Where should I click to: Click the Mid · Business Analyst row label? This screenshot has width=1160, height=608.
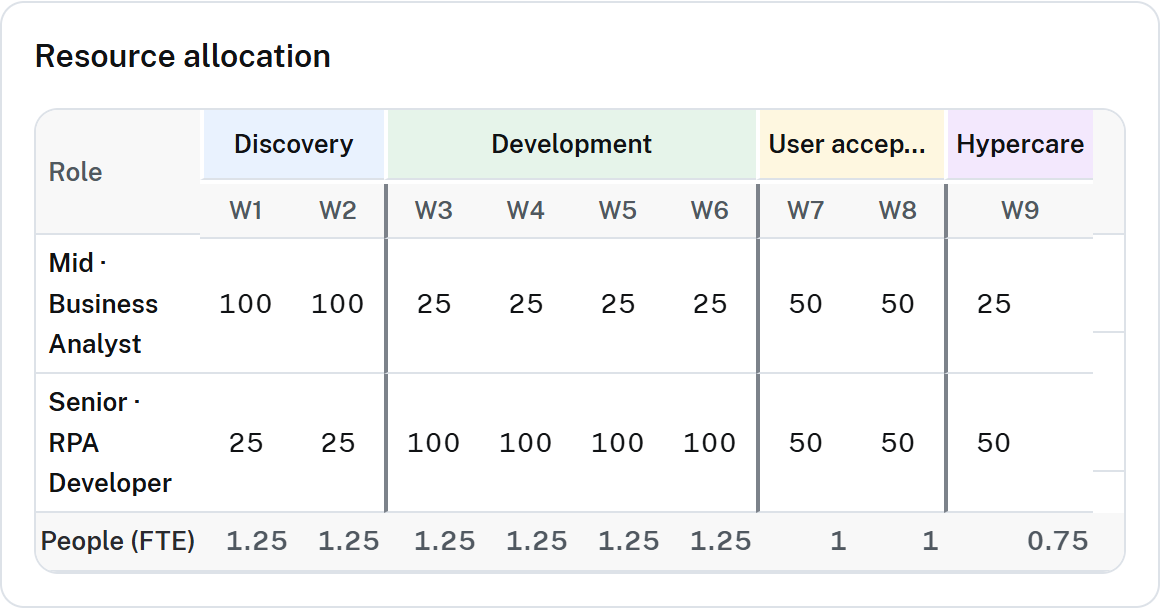[104, 304]
